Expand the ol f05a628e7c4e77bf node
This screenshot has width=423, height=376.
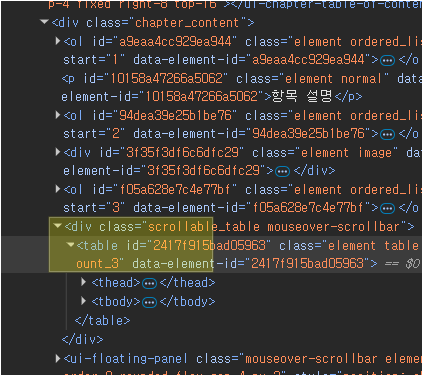click(x=58, y=189)
